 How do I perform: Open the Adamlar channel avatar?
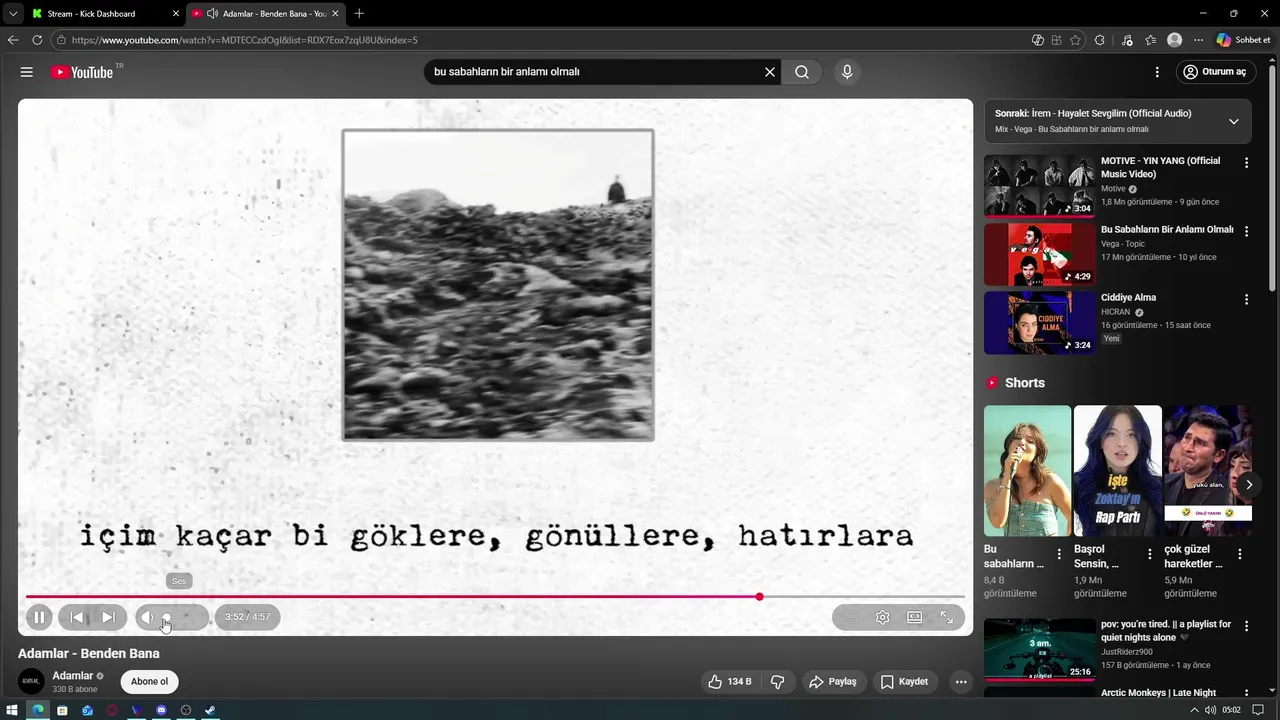(31, 682)
